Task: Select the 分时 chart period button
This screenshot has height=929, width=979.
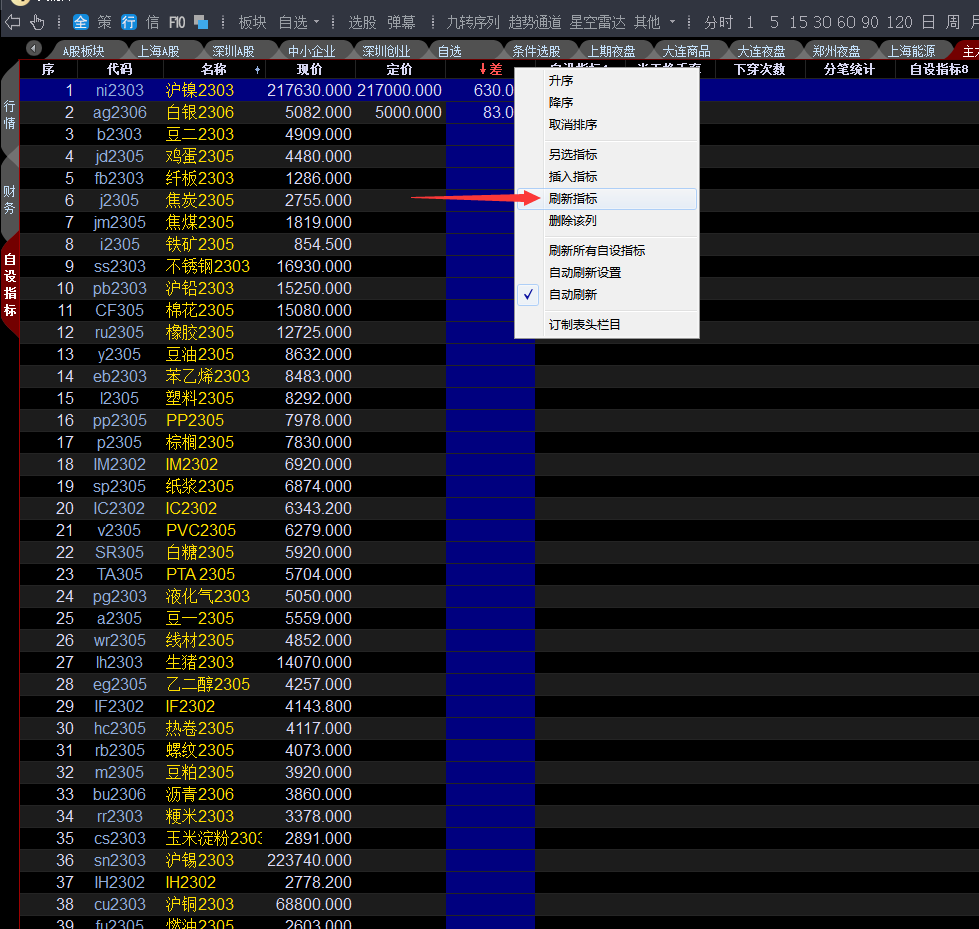Action: (718, 22)
